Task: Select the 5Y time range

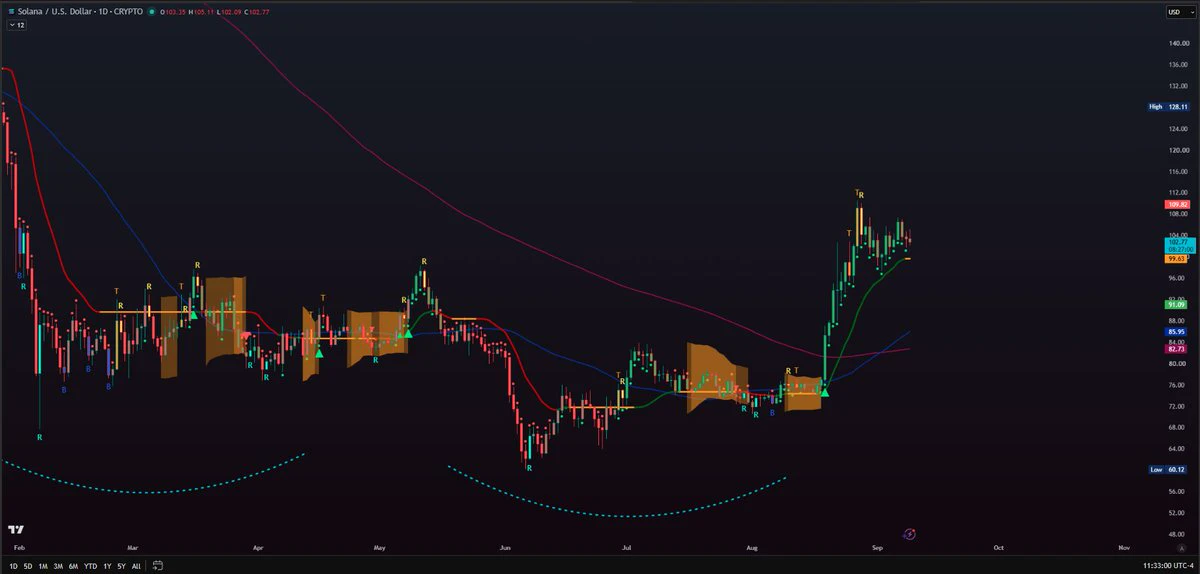Action: [121, 566]
